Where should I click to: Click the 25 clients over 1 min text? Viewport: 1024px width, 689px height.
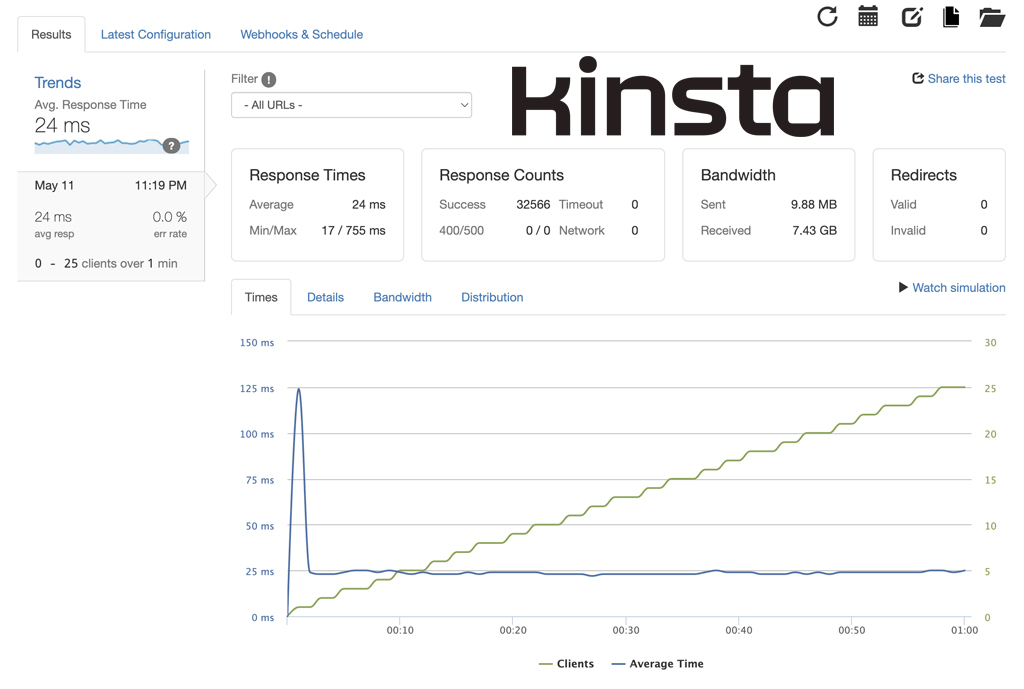(120, 264)
